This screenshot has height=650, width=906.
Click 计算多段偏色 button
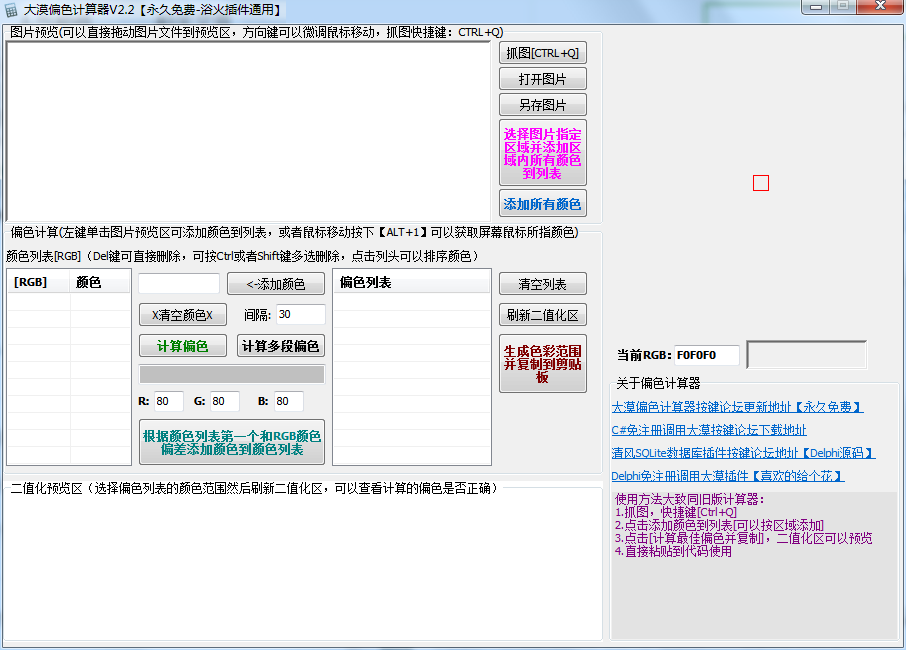click(280, 346)
